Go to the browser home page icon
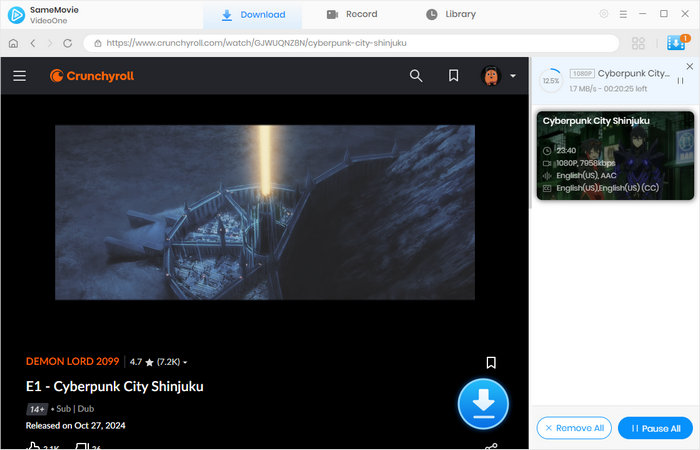Viewport: 700px width, 450px height. pos(13,43)
